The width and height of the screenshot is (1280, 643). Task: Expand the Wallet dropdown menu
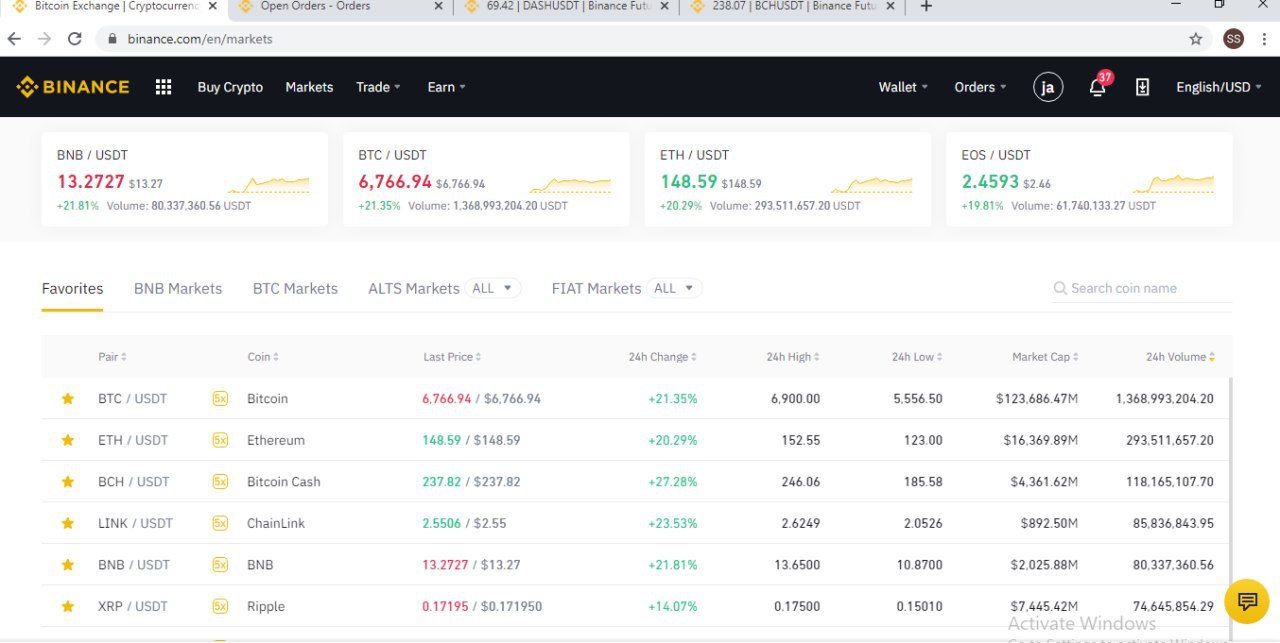pos(903,87)
